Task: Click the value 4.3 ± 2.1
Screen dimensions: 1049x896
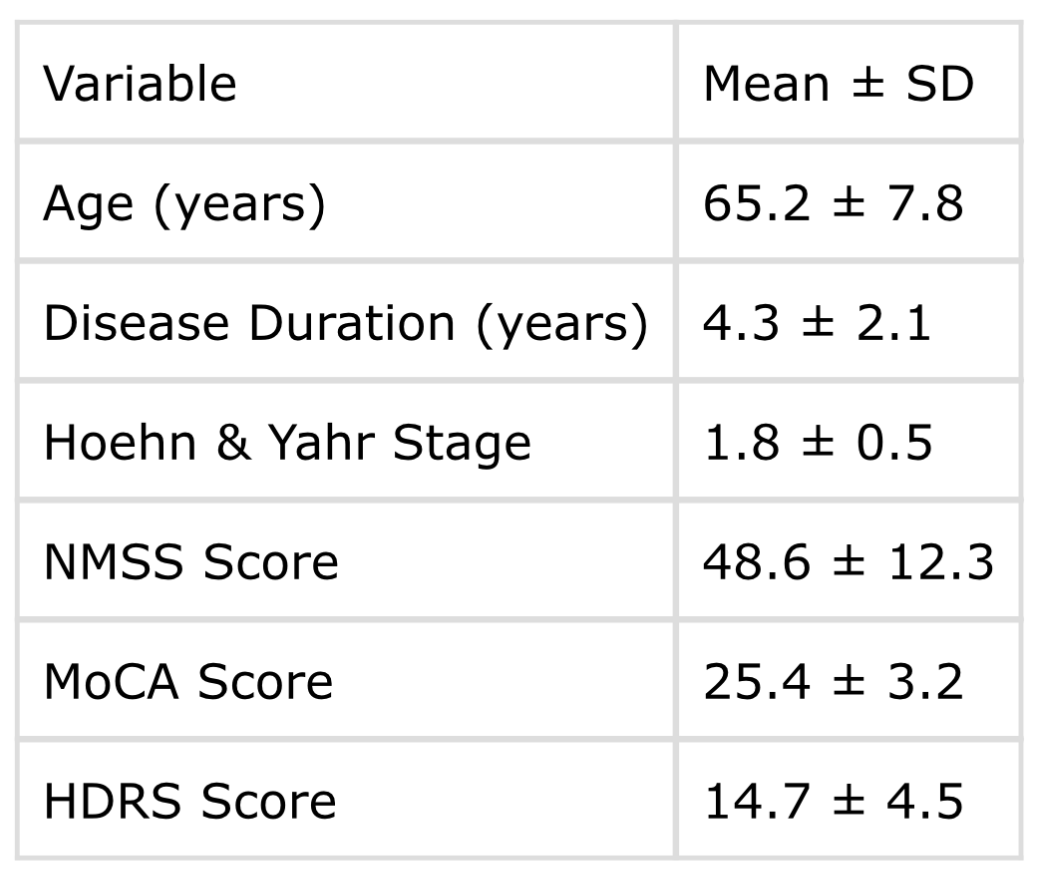Action: coord(817,324)
